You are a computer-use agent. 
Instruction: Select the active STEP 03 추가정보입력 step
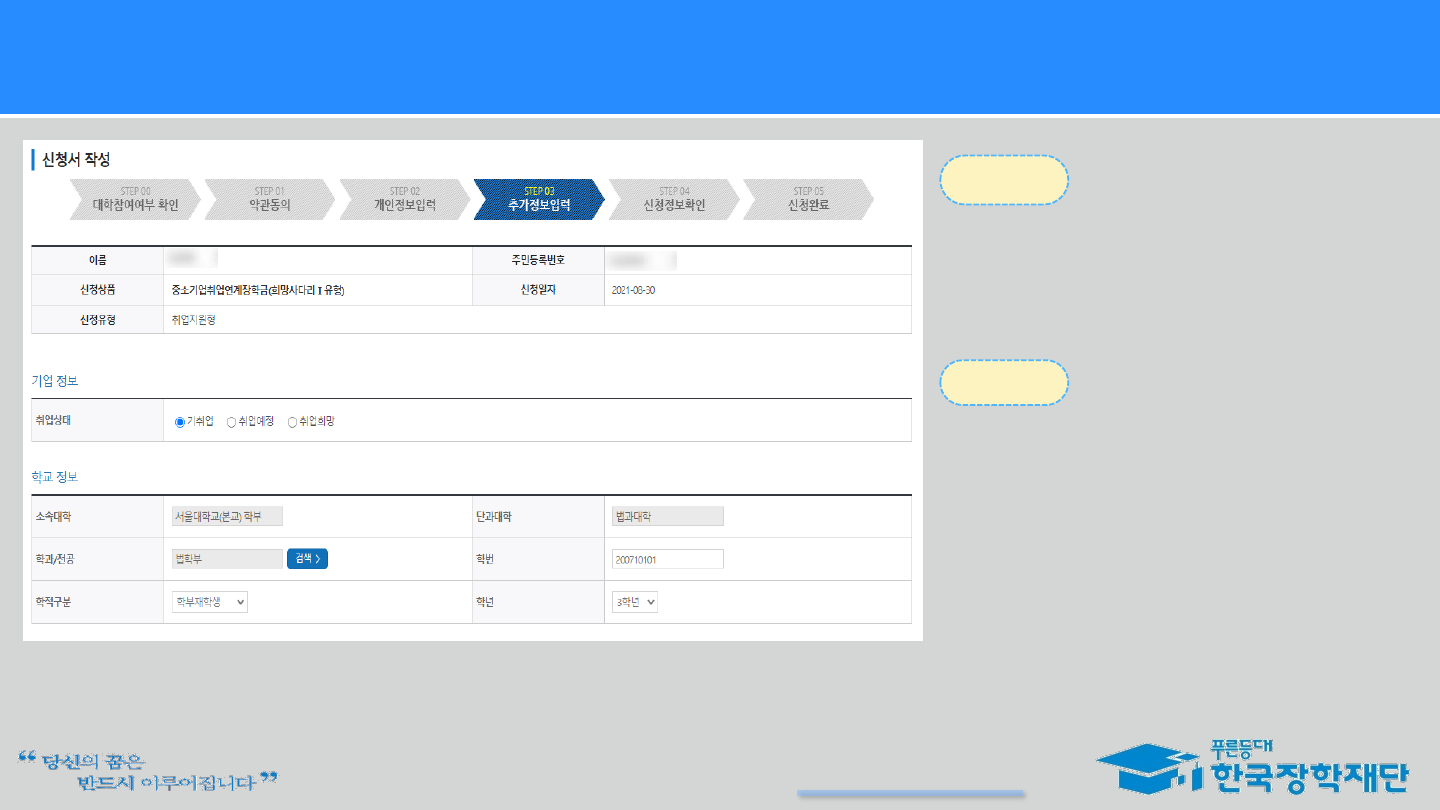tap(539, 199)
